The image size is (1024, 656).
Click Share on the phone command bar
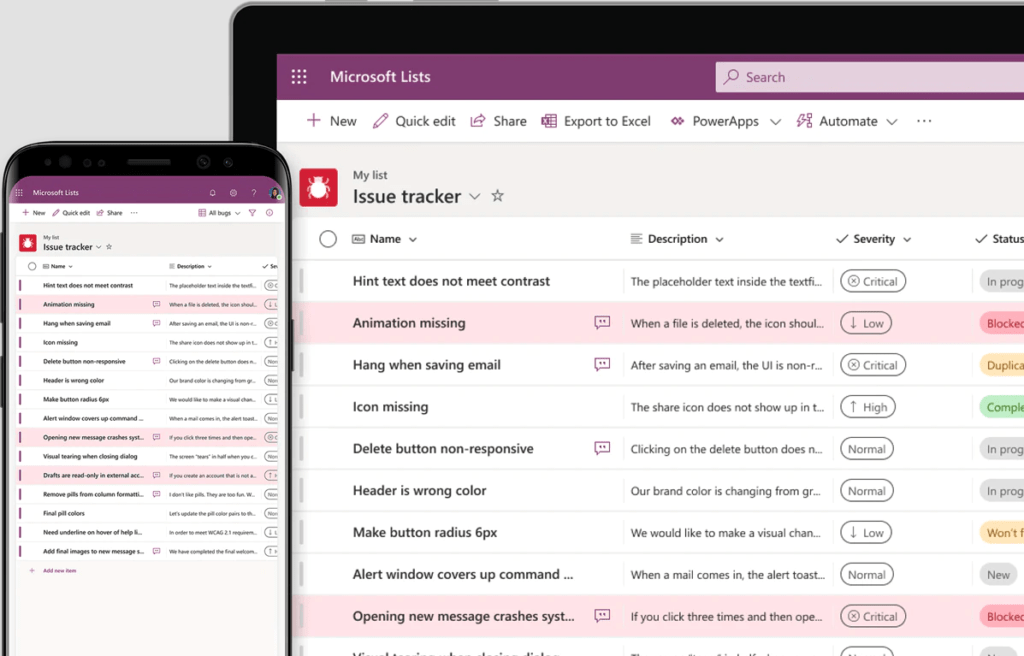click(109, 212)
